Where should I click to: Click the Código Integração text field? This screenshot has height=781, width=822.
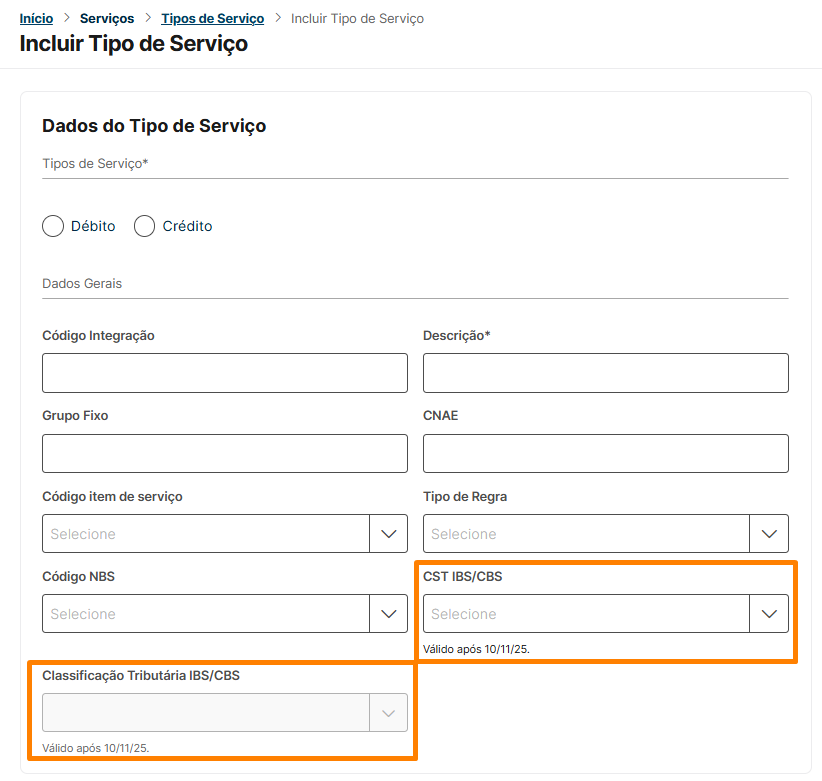point(225,373)
